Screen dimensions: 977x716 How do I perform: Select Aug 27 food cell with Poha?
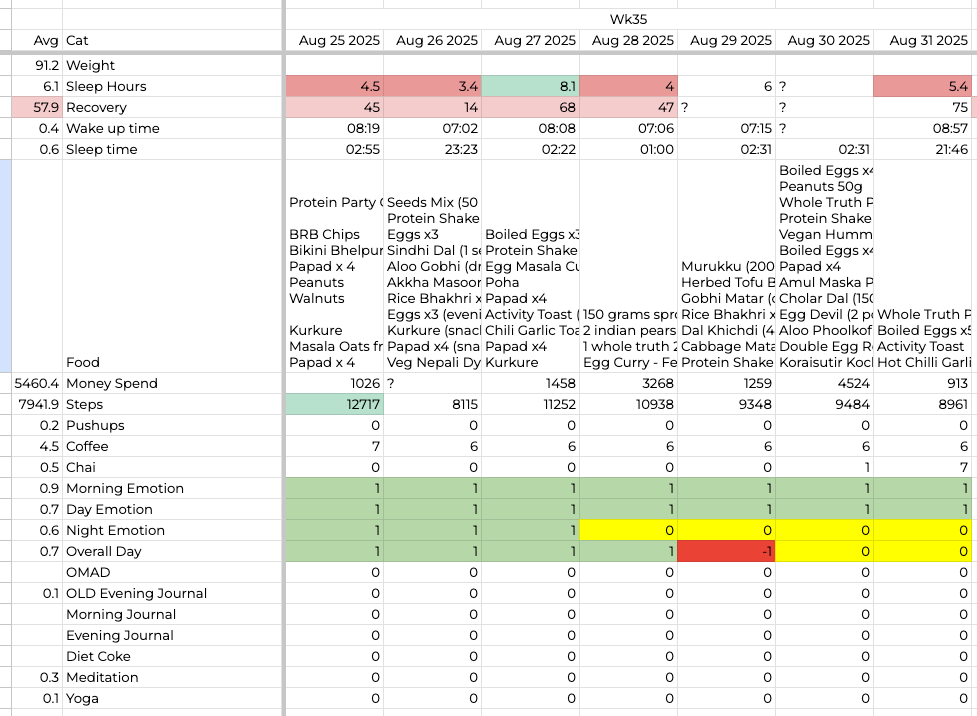(x=530, y=266)
